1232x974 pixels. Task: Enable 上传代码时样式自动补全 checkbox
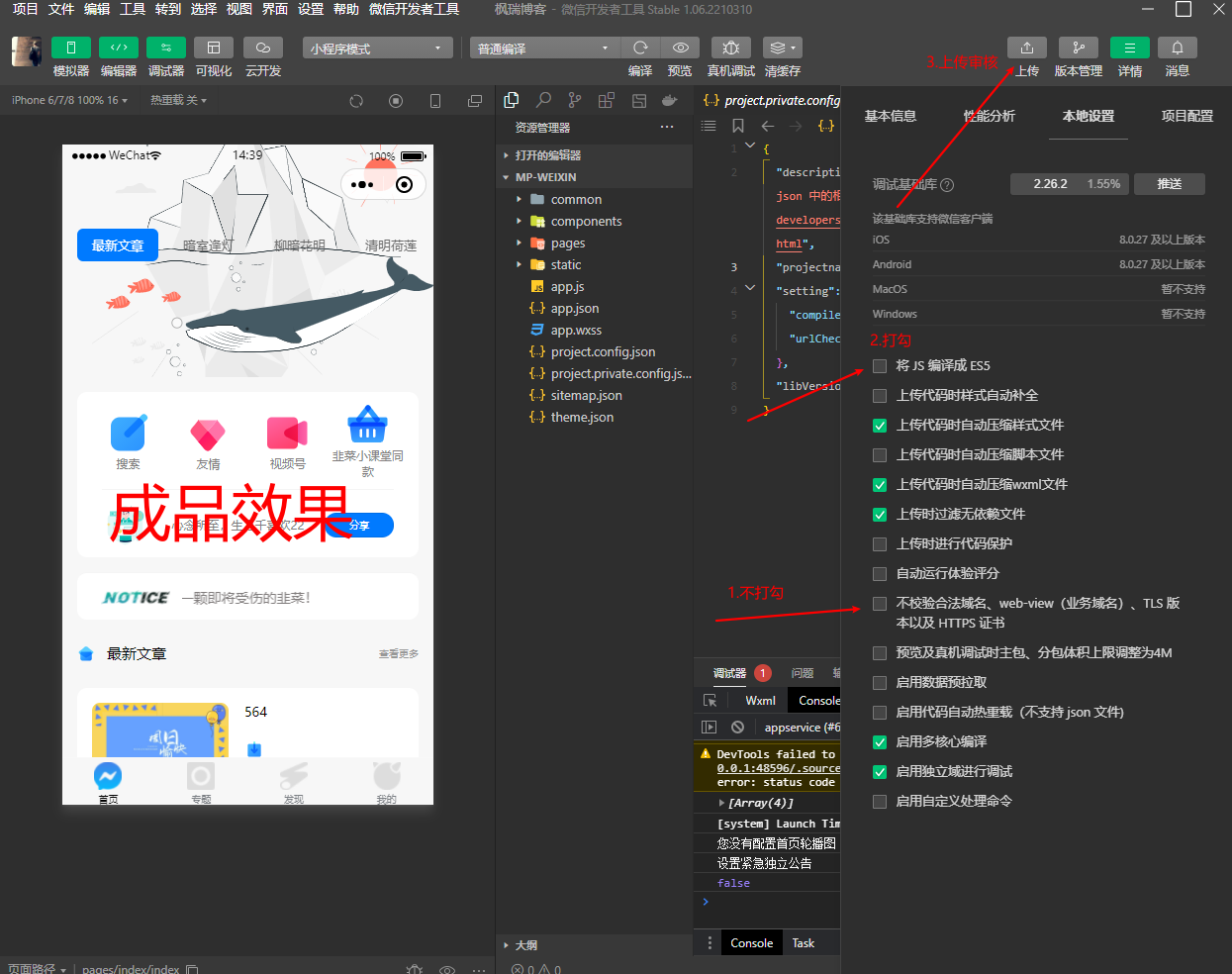[x=880, y=396]
